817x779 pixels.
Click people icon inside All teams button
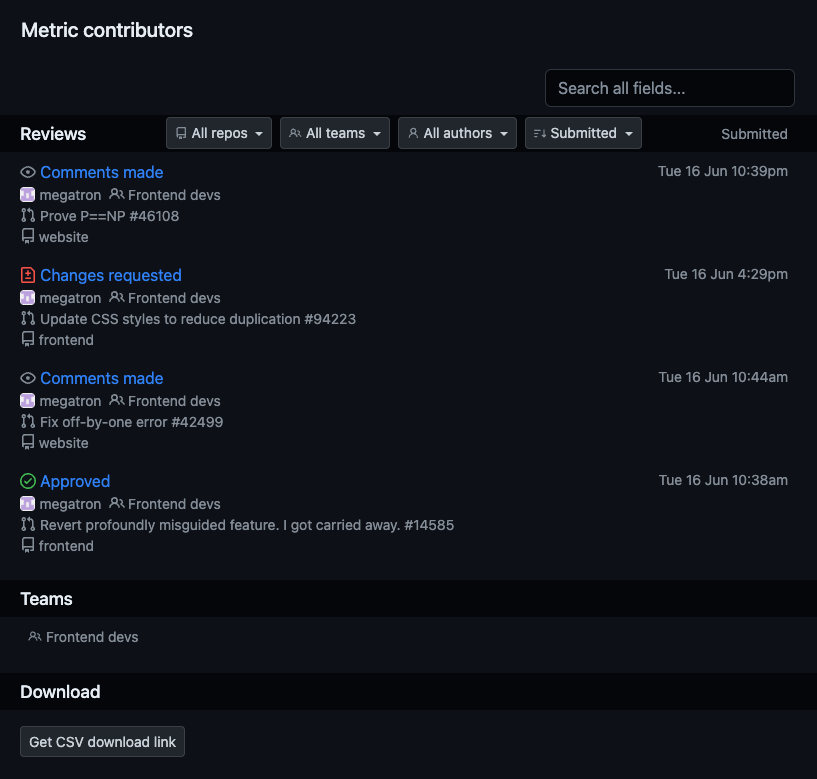[295, 133]
